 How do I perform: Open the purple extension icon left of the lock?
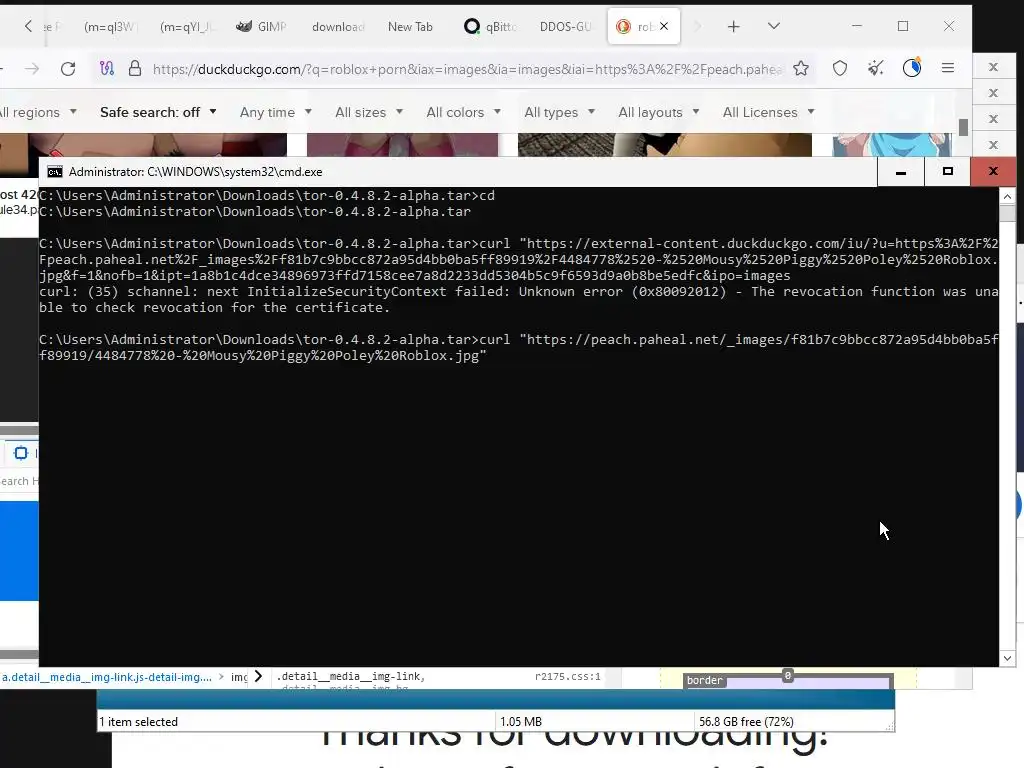[x=106, y=68]
